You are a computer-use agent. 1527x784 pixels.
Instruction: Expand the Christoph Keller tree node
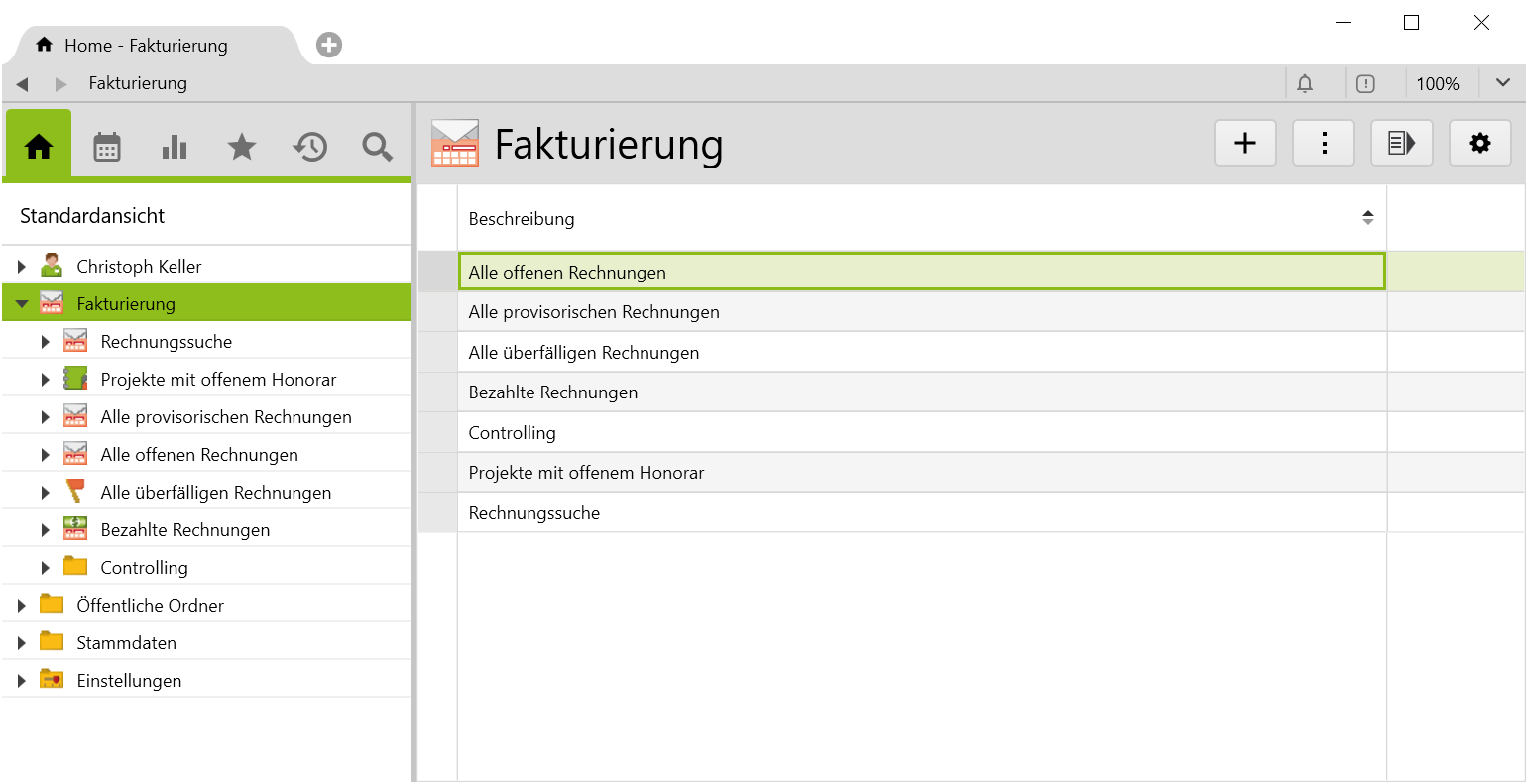pos(22,267)
